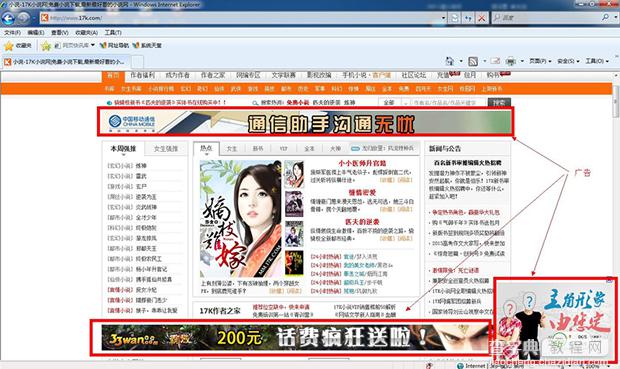
Task: Click 作者之家 in site navigation
Action: (x=213, y=75)
